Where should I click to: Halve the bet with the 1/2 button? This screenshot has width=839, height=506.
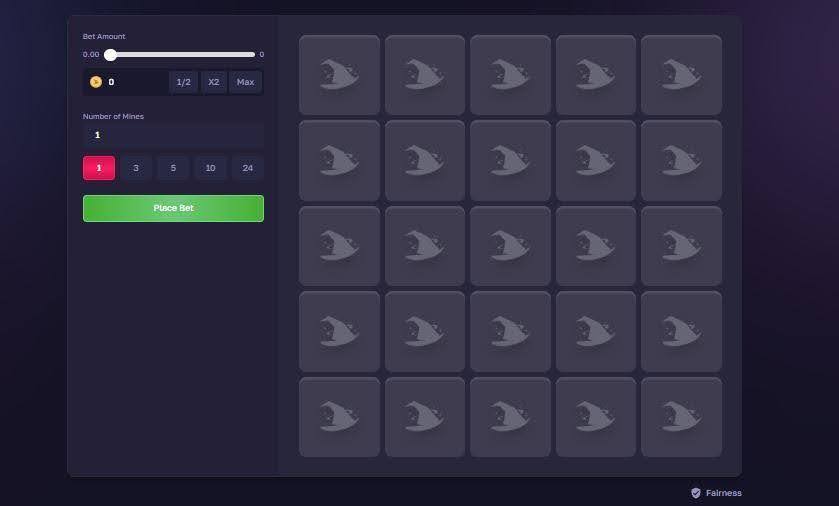183,82
